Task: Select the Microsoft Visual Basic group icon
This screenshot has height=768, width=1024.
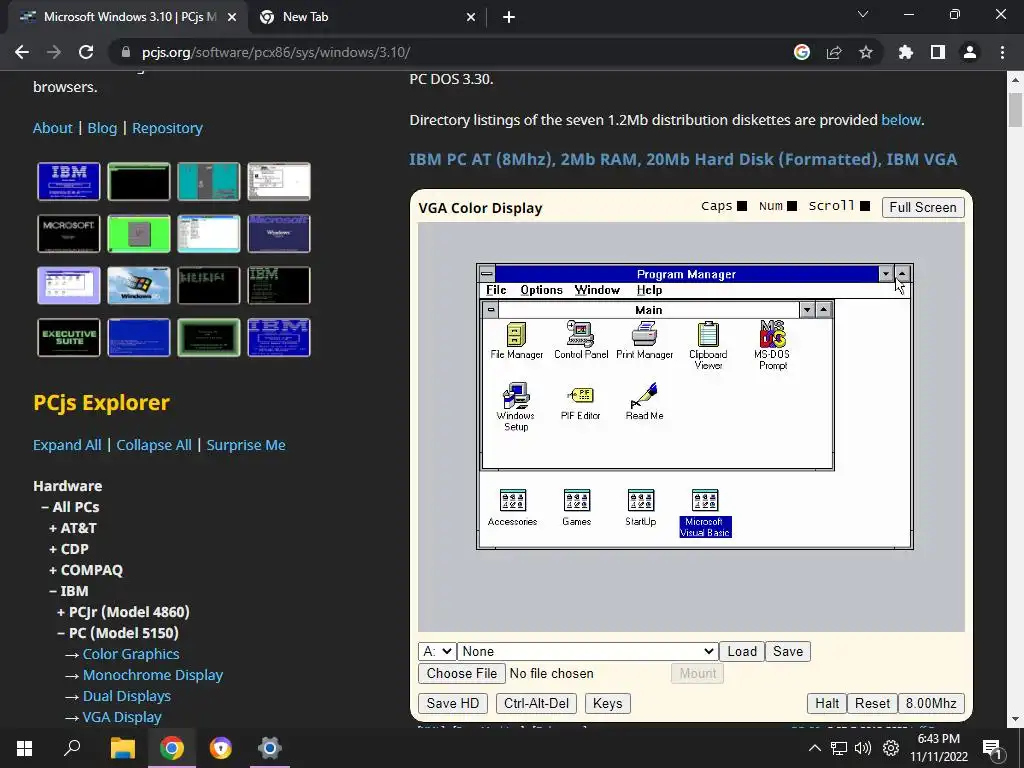Action: tap(705, 513)
